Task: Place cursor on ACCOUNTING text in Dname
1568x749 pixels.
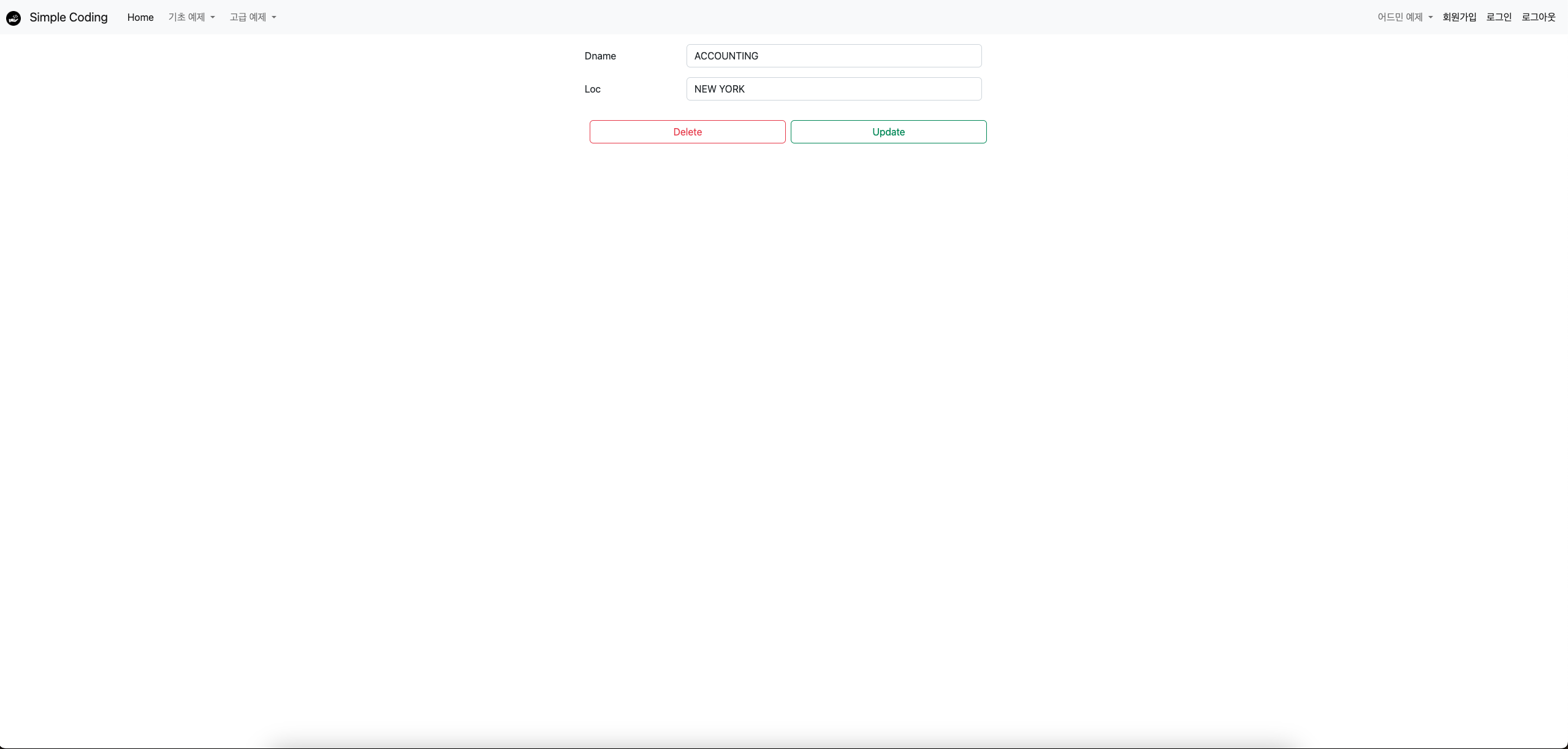Action: [726, 56]
